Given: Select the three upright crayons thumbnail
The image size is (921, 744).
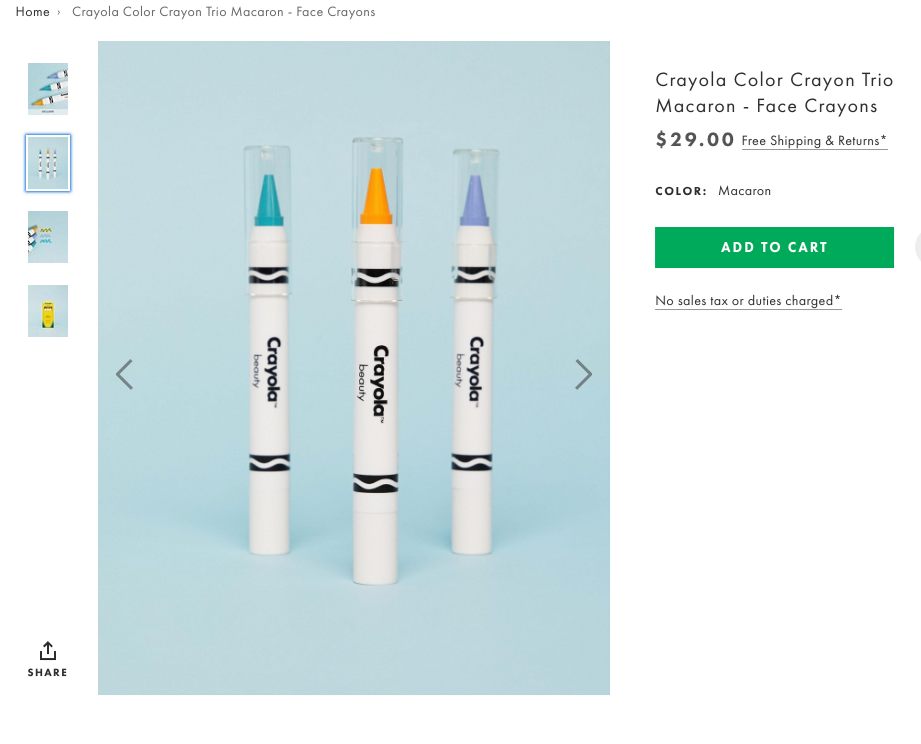Looking at the screenshot, I should 48,163.
